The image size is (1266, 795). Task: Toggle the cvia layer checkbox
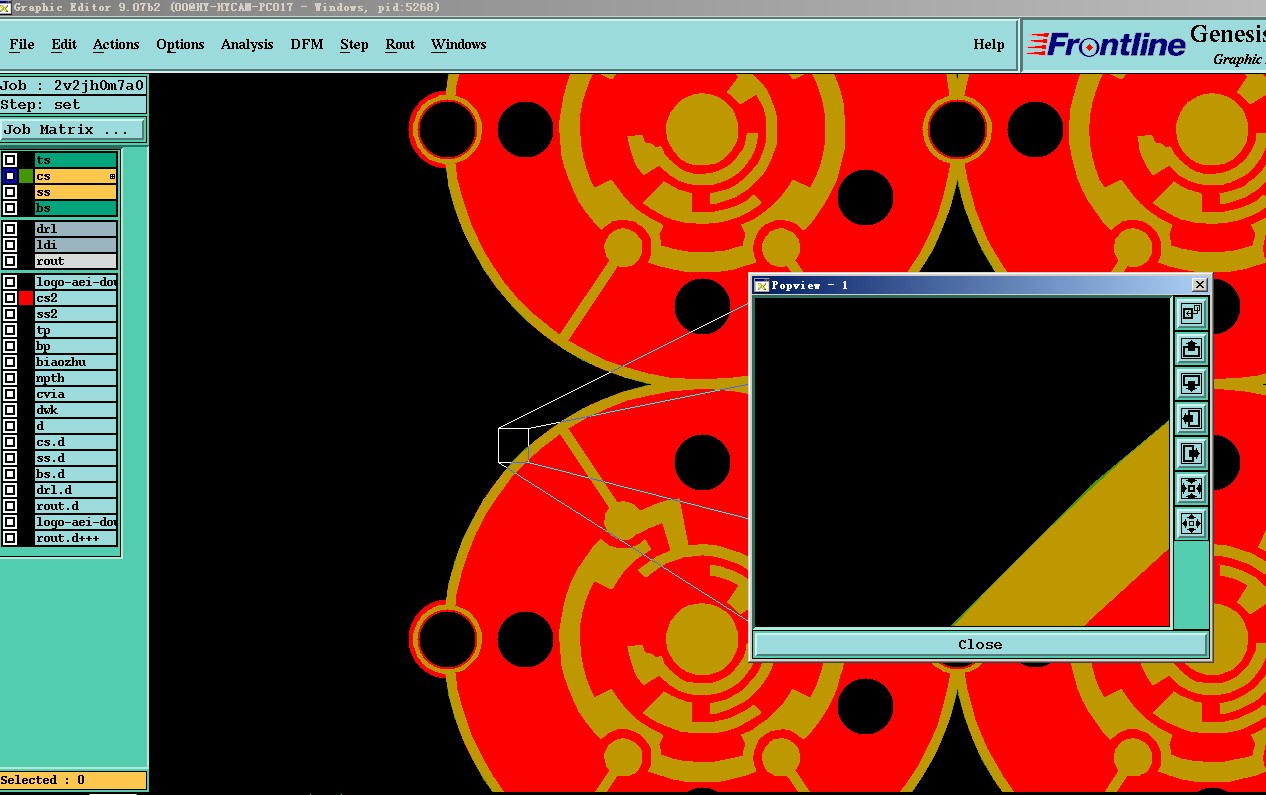[10, 394]
